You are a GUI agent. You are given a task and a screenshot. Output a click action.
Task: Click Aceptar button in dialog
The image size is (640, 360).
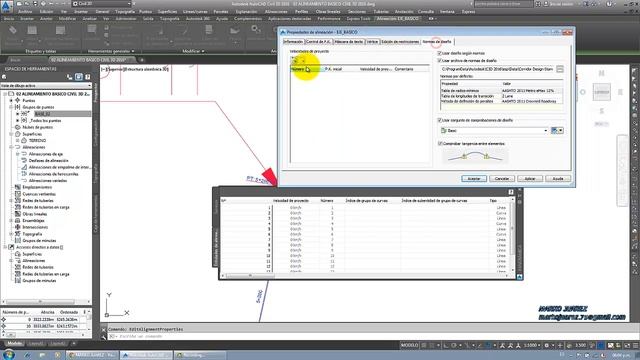tap(473, 178)
